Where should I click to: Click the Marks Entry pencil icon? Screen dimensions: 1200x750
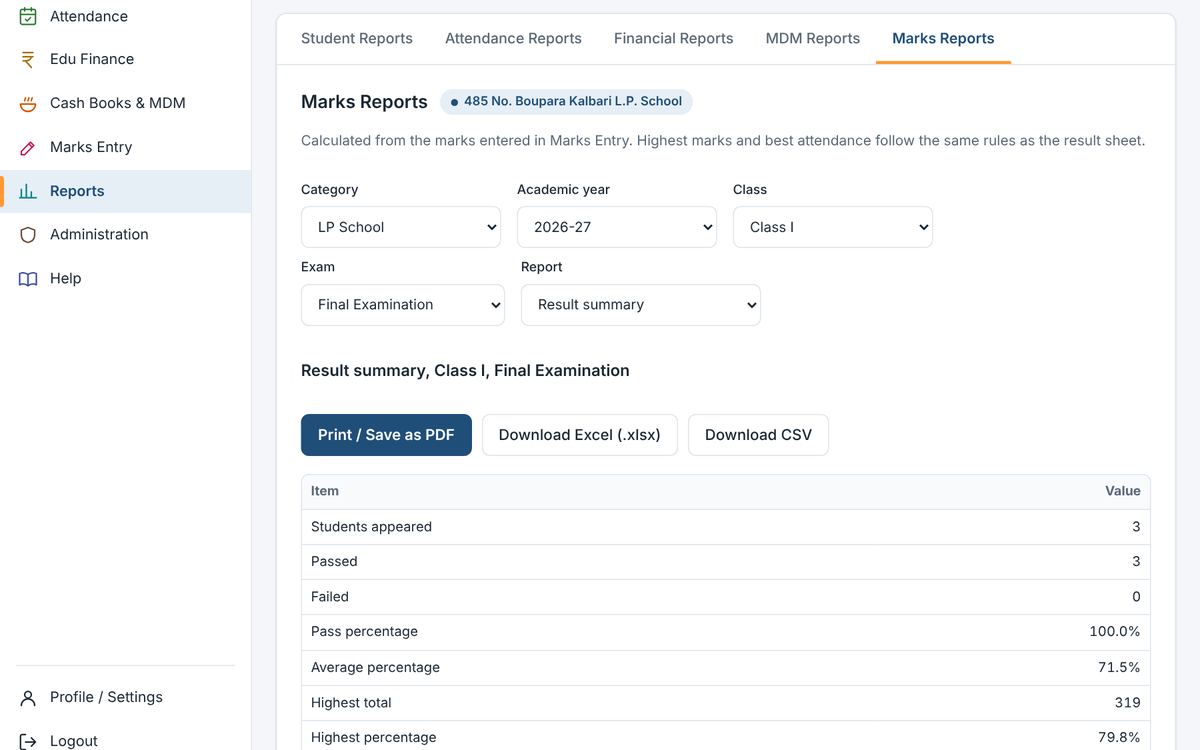28,147
